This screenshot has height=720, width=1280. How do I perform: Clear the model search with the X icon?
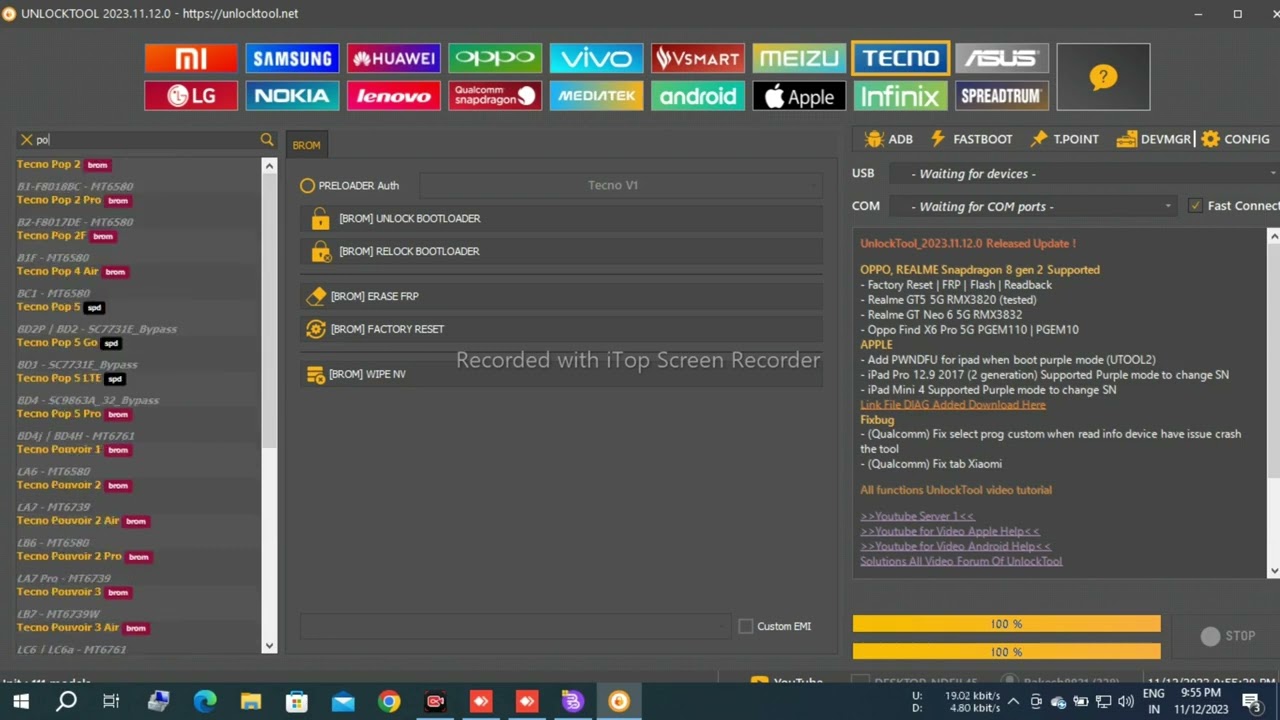27,140
